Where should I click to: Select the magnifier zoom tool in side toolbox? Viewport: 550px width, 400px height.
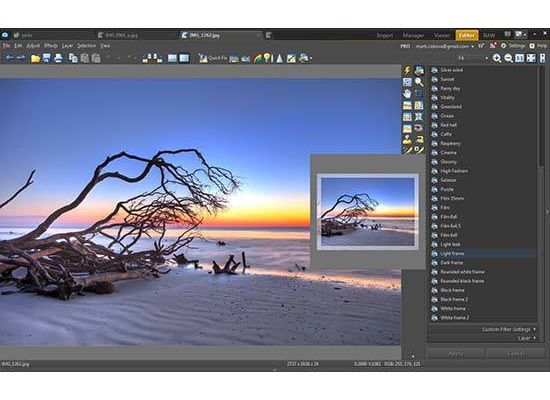tap(419, 82)
